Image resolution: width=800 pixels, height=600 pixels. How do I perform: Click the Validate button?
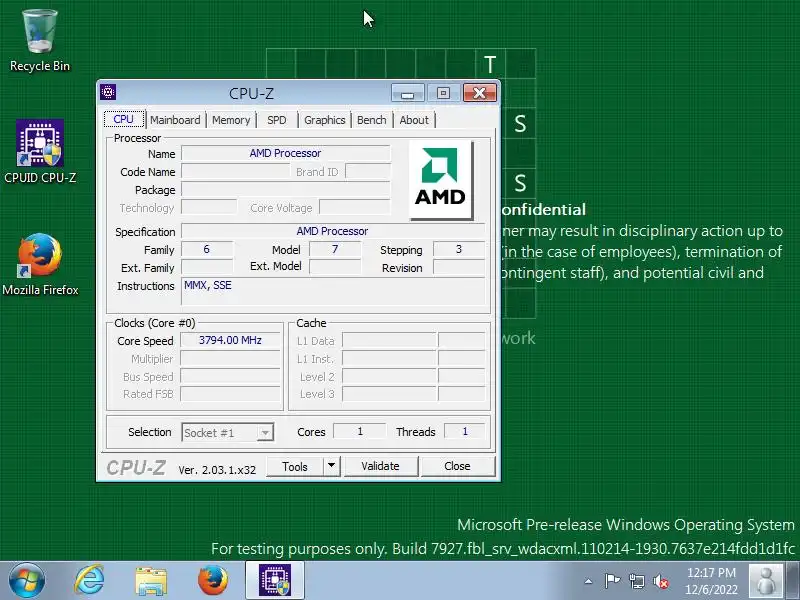381,466
